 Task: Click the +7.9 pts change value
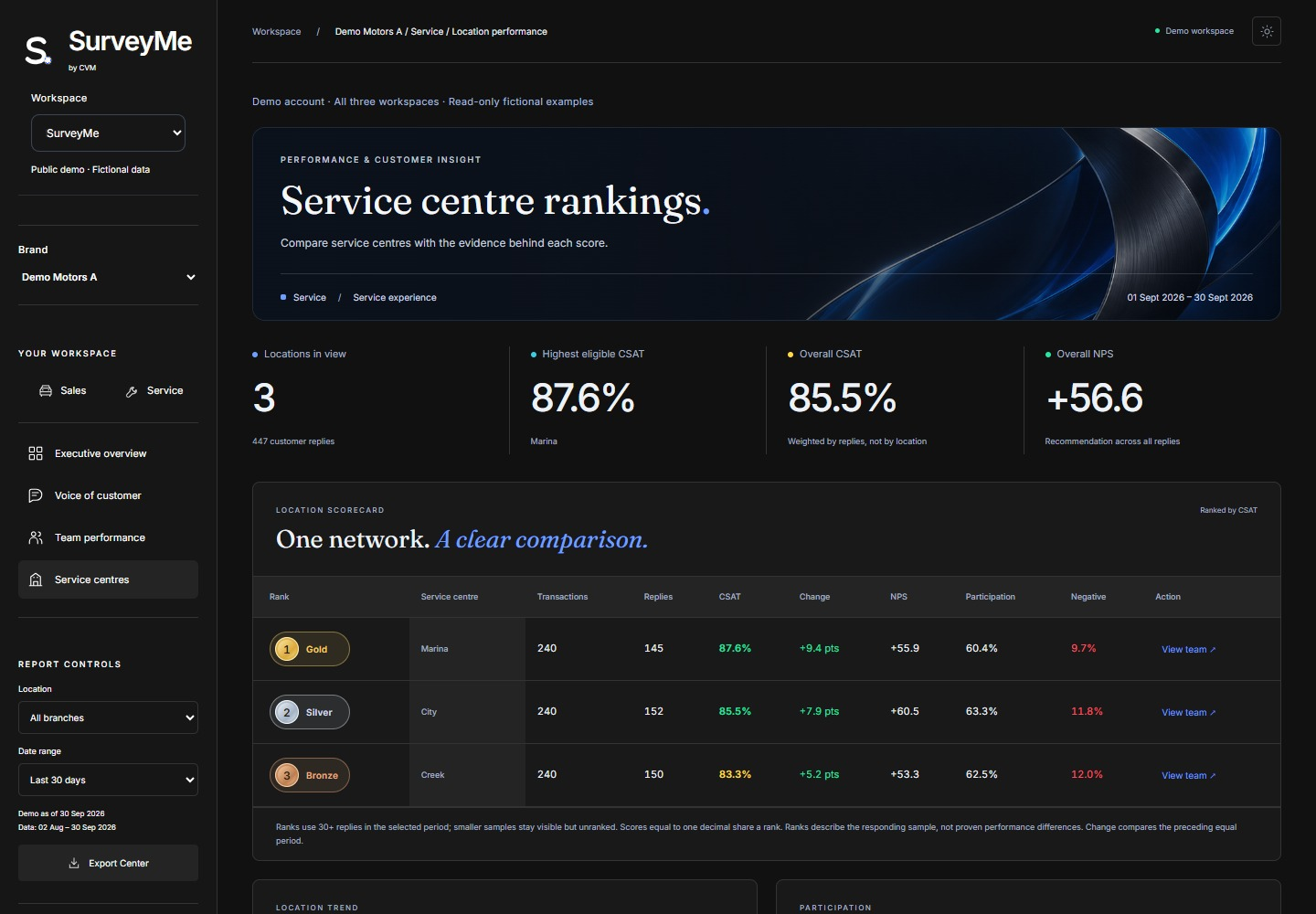pos(819,711)
